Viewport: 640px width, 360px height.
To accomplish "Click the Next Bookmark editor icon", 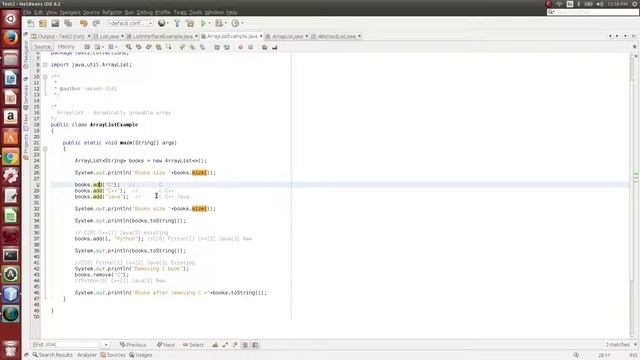I will coord(192,47).
